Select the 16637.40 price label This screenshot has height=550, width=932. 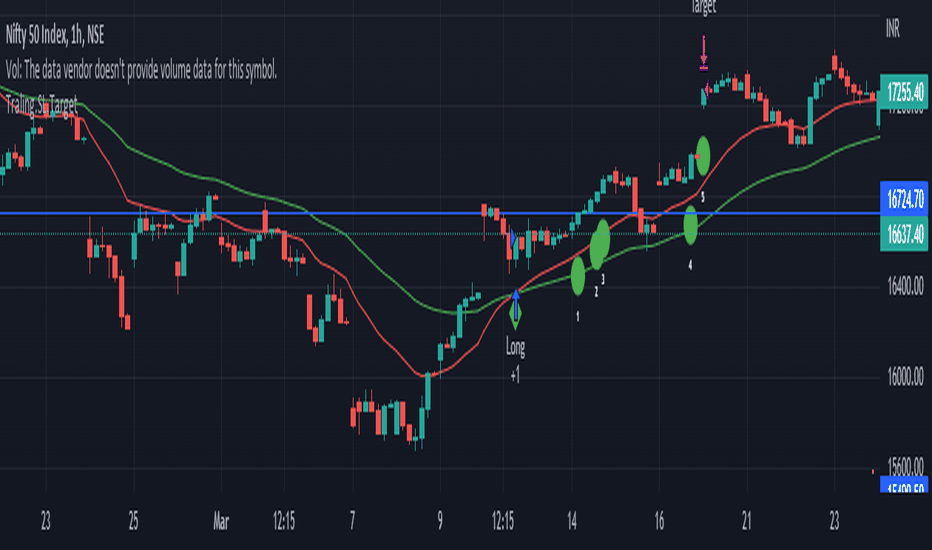[903, 234]
